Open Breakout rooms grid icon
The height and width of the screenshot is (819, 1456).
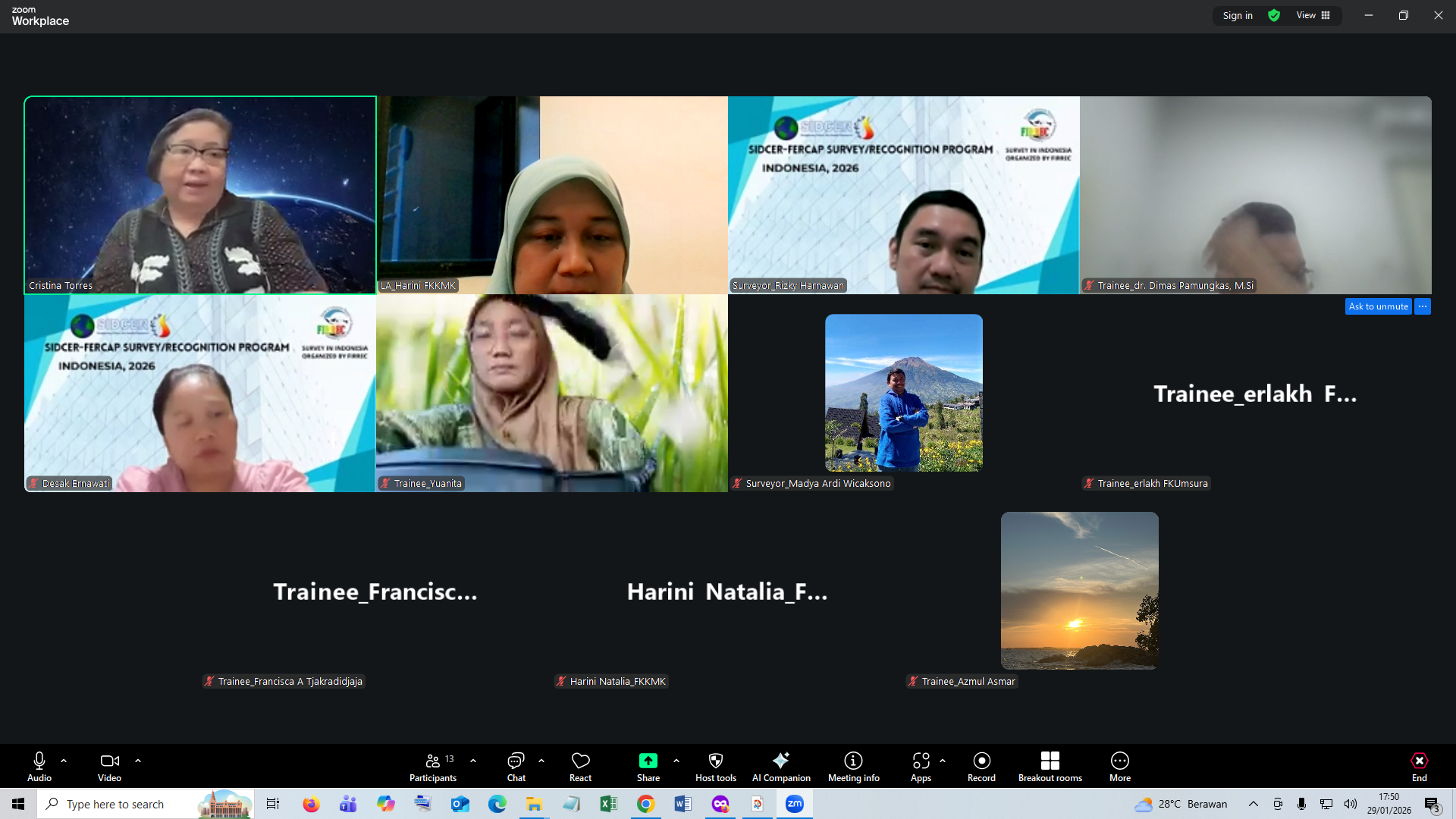point(1050,761)
